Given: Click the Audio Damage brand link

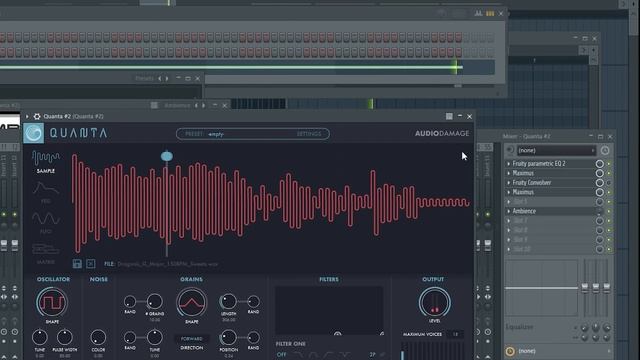Looking at the screenshot, I should tap(442, 133).
